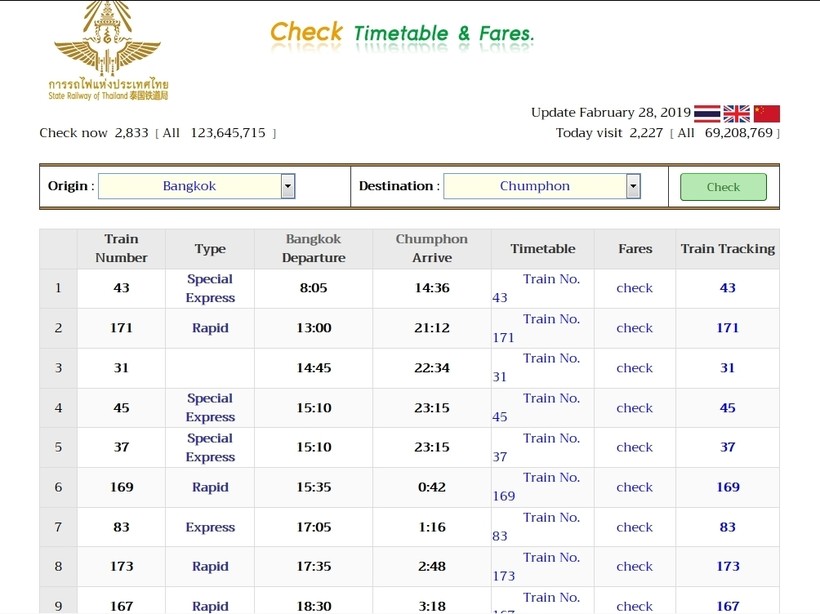Choose the Chinese flag language option
Image resolution: width=820 pixels, height=614 pixels.
[x=767, y=113]
